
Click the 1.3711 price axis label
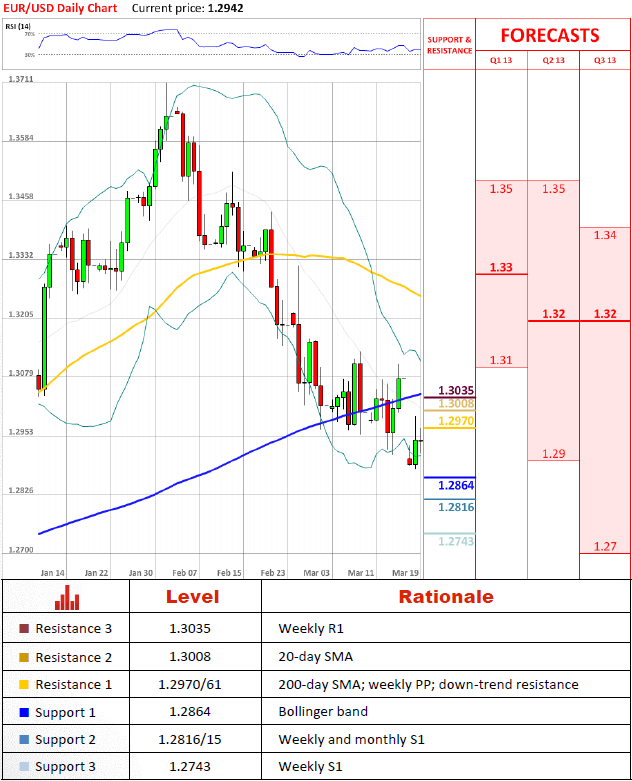pos(21,79)
